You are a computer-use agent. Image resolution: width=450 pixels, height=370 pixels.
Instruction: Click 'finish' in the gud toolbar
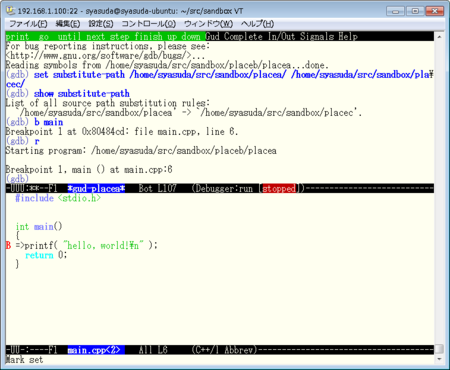[x=148, y=36]
